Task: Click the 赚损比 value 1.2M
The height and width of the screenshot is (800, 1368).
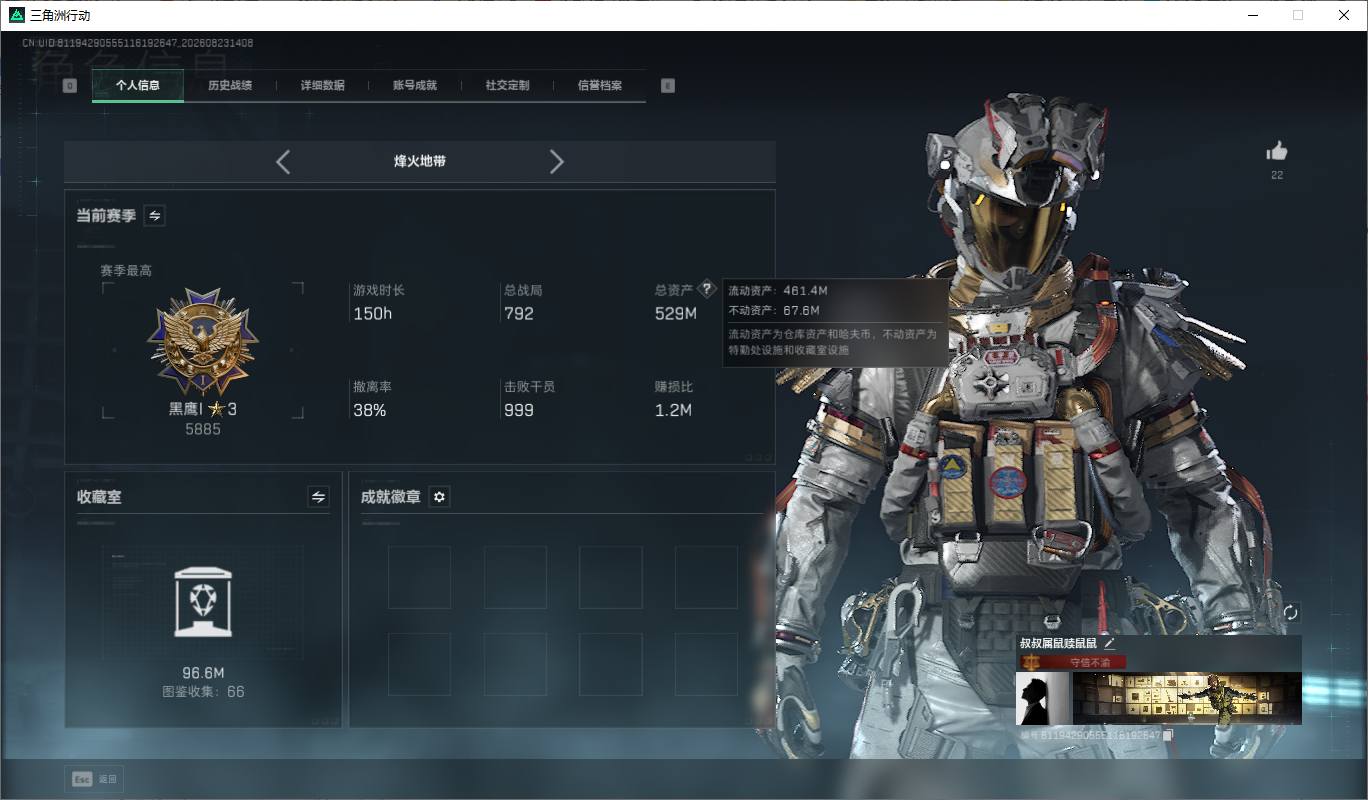Action: [673, 410]
